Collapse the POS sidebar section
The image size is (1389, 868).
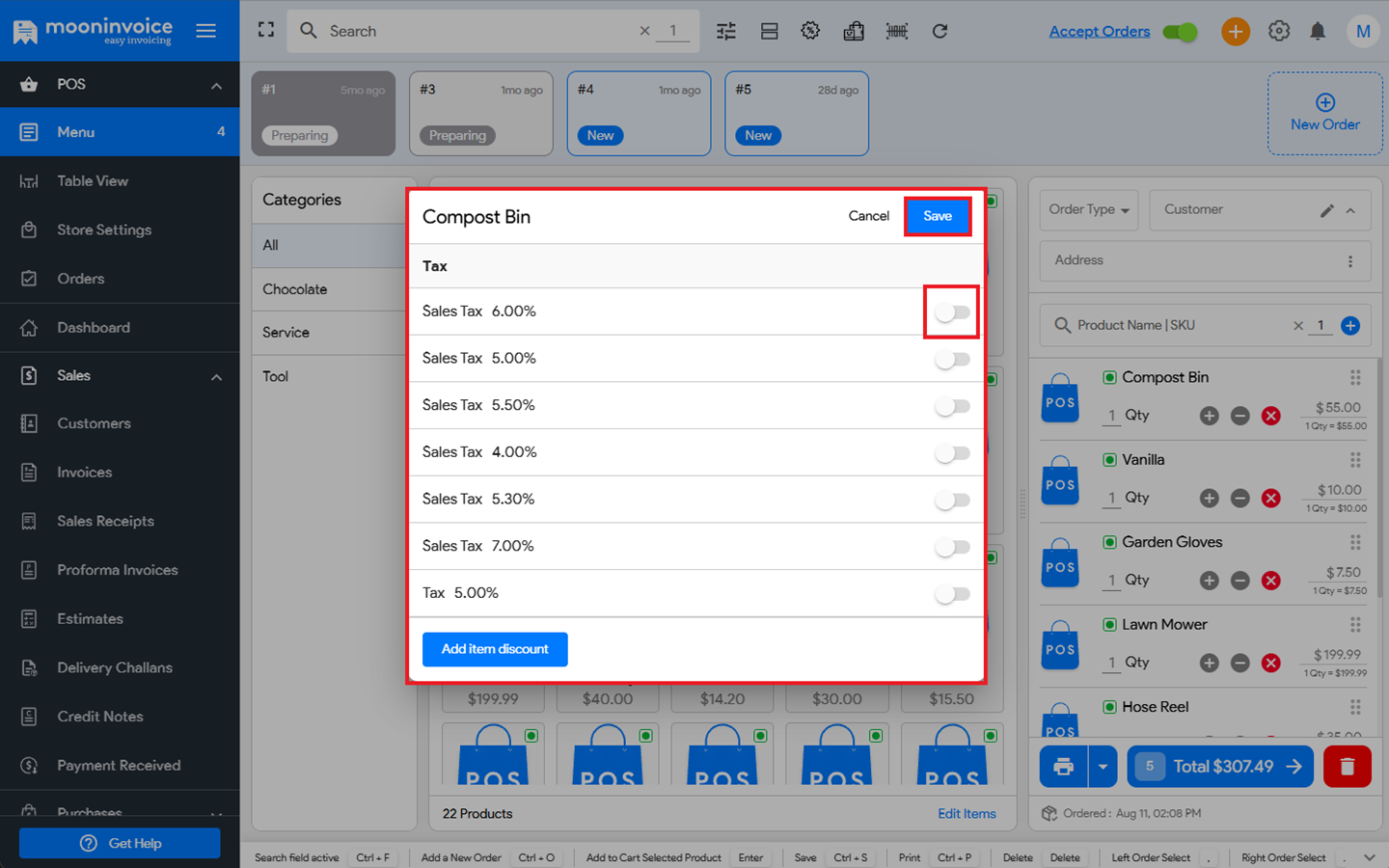pos(216,85)
